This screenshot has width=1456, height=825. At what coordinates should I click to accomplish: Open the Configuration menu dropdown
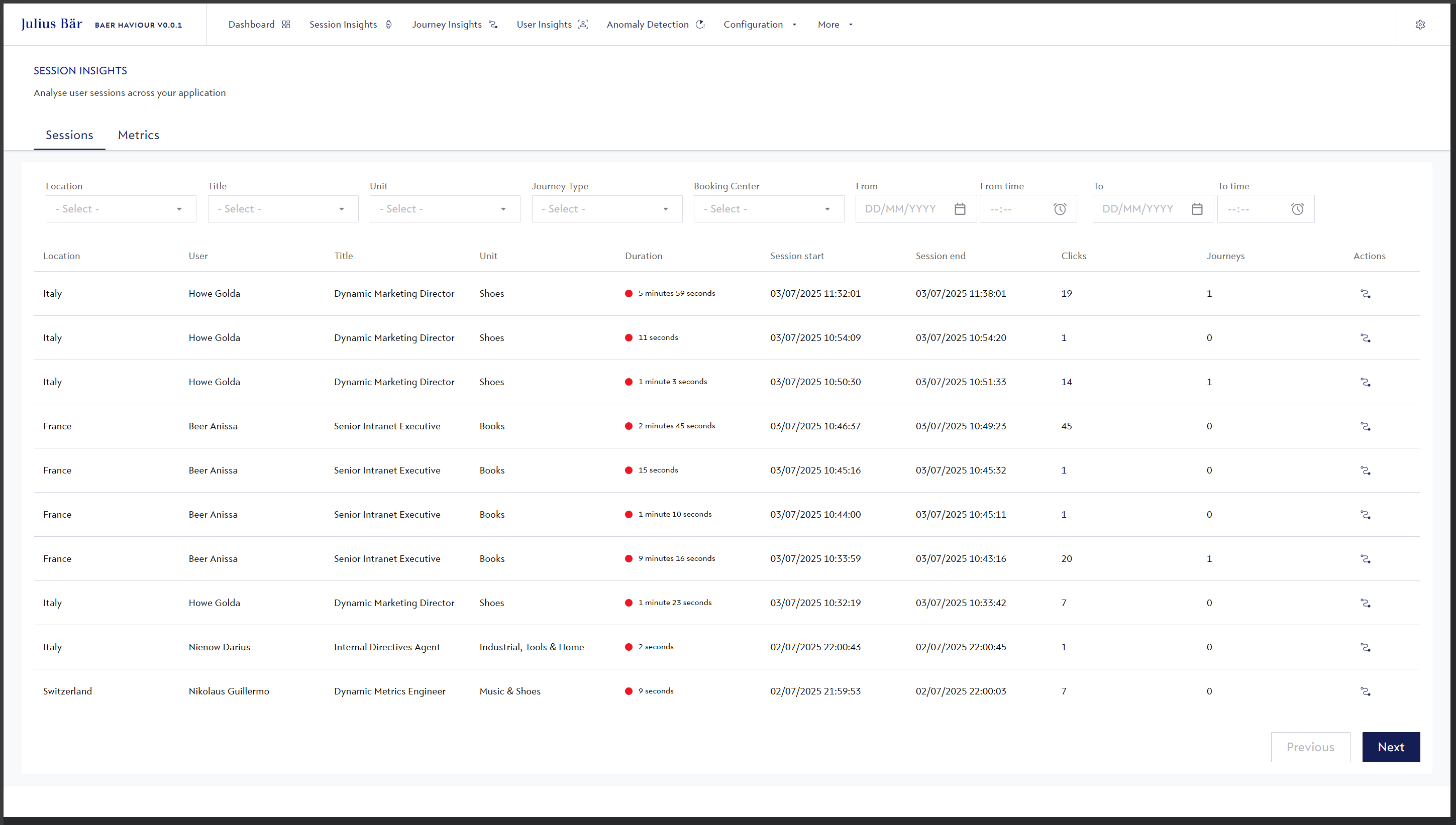tap(760, 25)
